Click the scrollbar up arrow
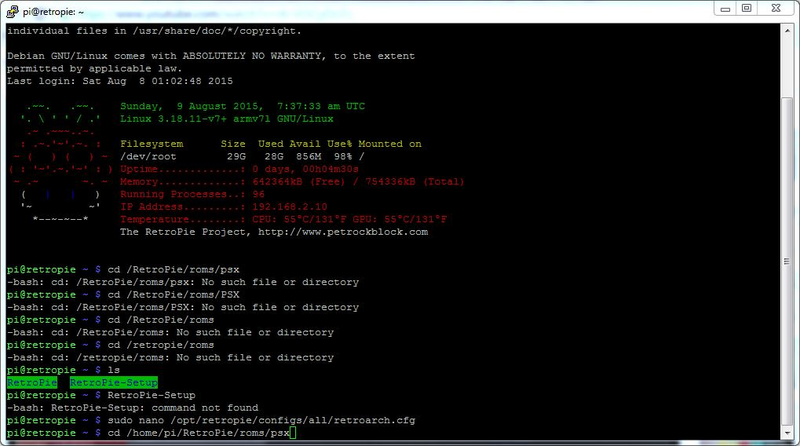 (x=786, y=30)
